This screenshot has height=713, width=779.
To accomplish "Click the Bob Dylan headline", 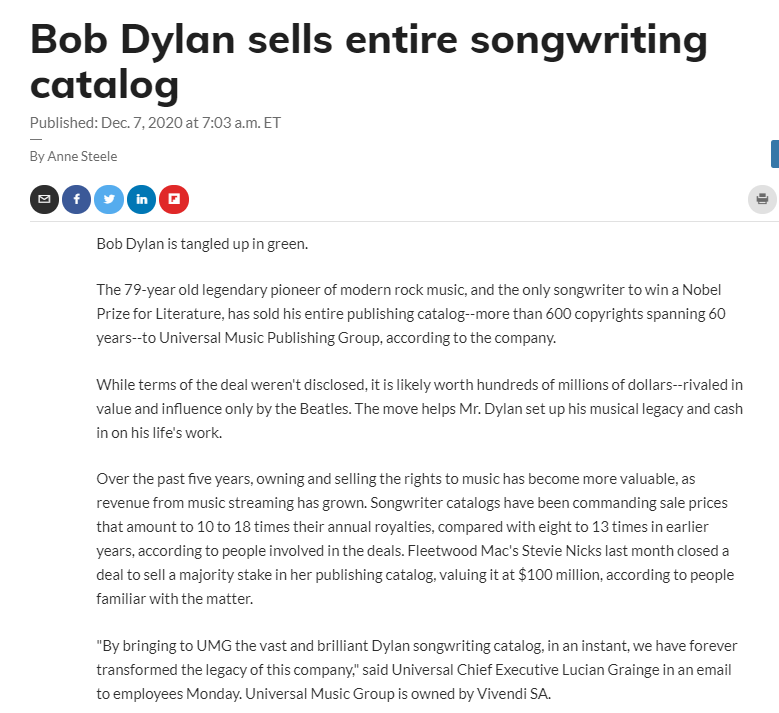I will tap(368, 61).
